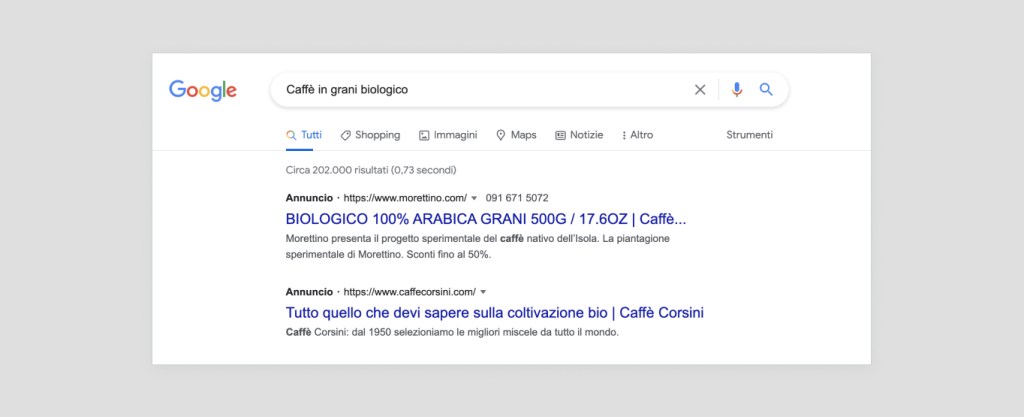Click the Shopping tag icon
Screen dimensions: 1024x417
point(345,135)
